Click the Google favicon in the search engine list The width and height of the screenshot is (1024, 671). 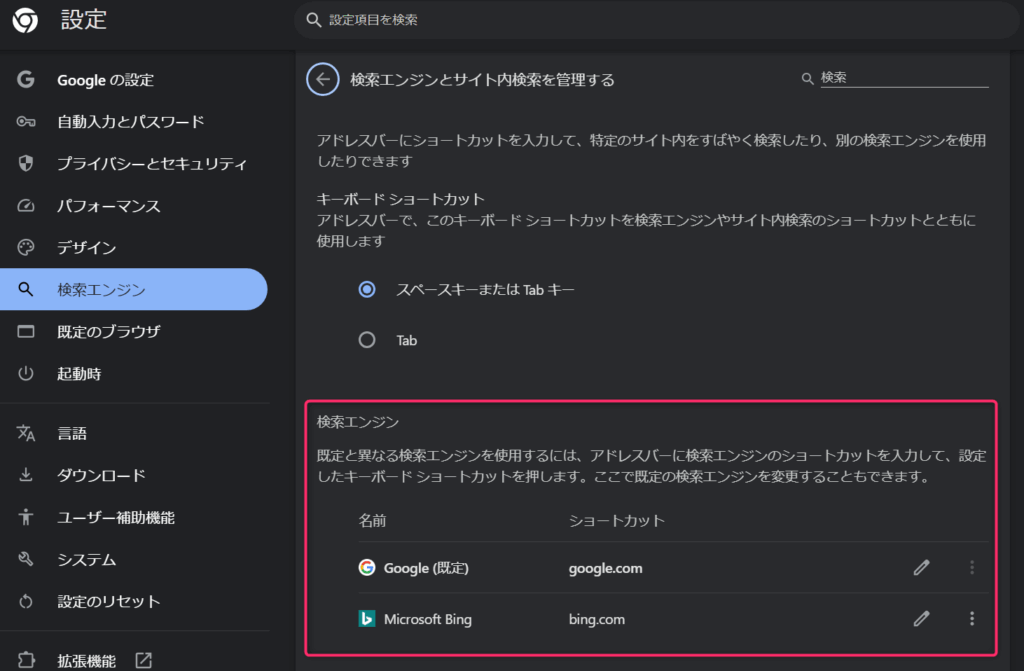367,568
